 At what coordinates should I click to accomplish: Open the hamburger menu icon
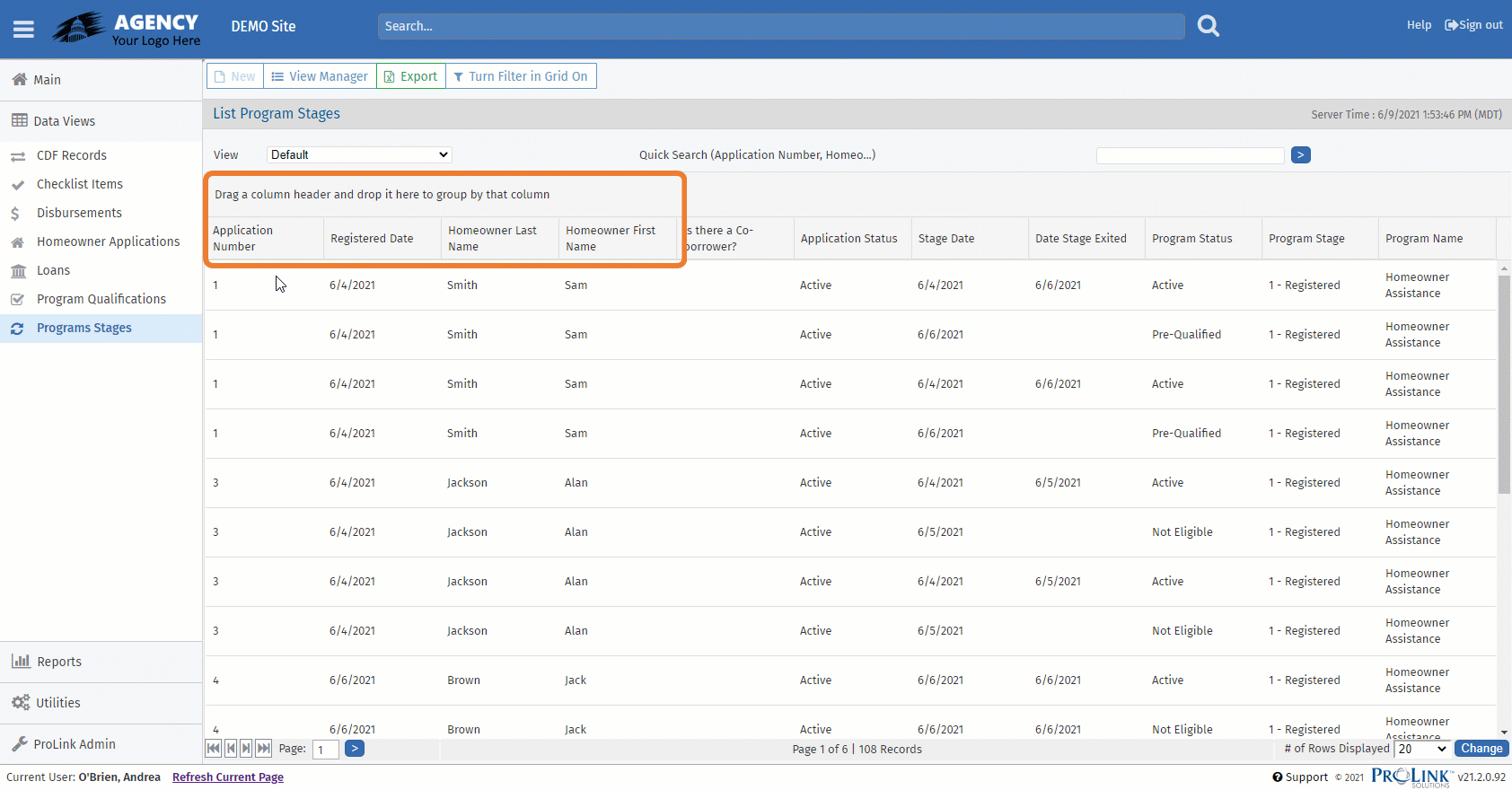(23, 30)
